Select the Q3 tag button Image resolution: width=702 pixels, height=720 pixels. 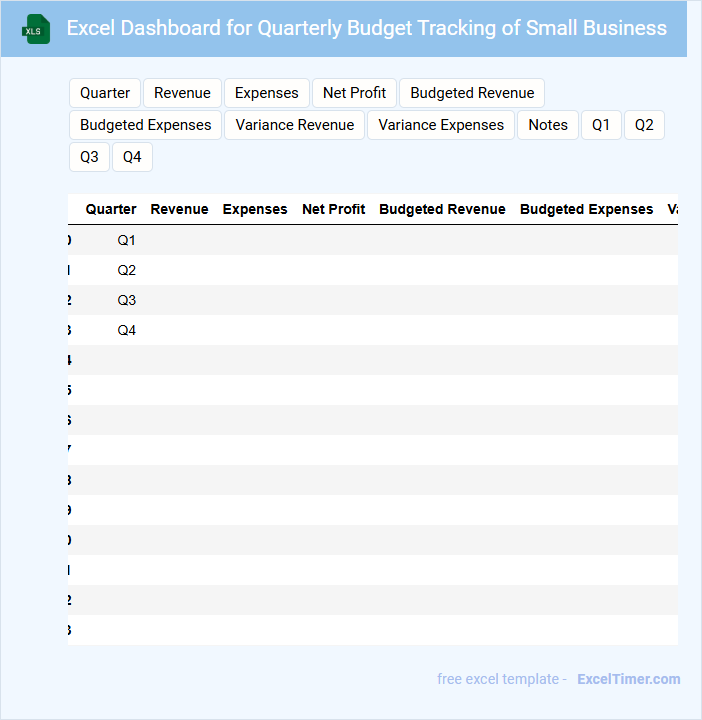[x=89, y=157]
